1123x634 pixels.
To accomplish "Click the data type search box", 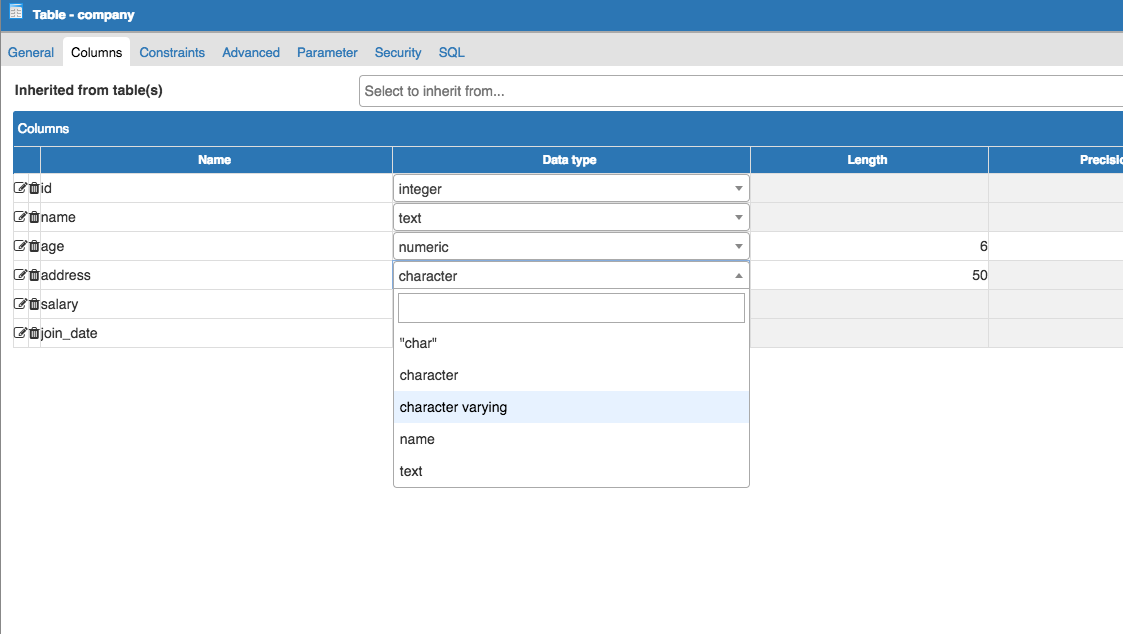I will pyautogui.click(x=571, y=308).
